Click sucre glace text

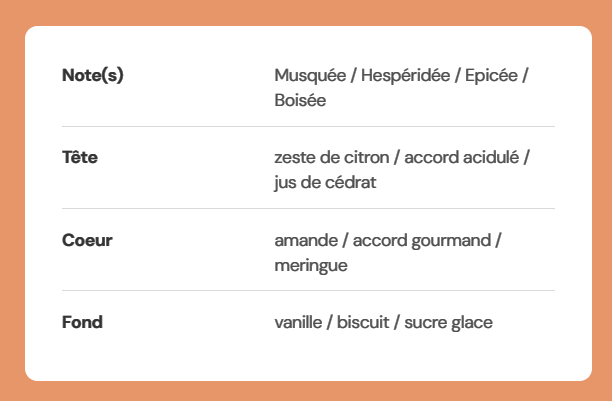448,323
